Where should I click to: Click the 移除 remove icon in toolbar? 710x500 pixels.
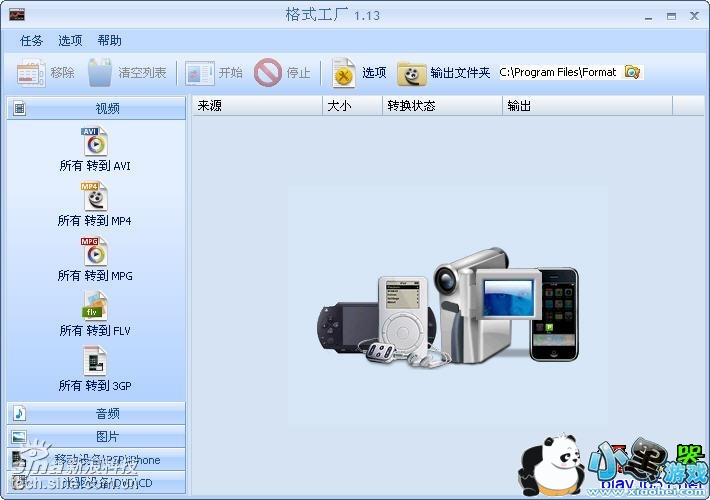coord(31,72)
